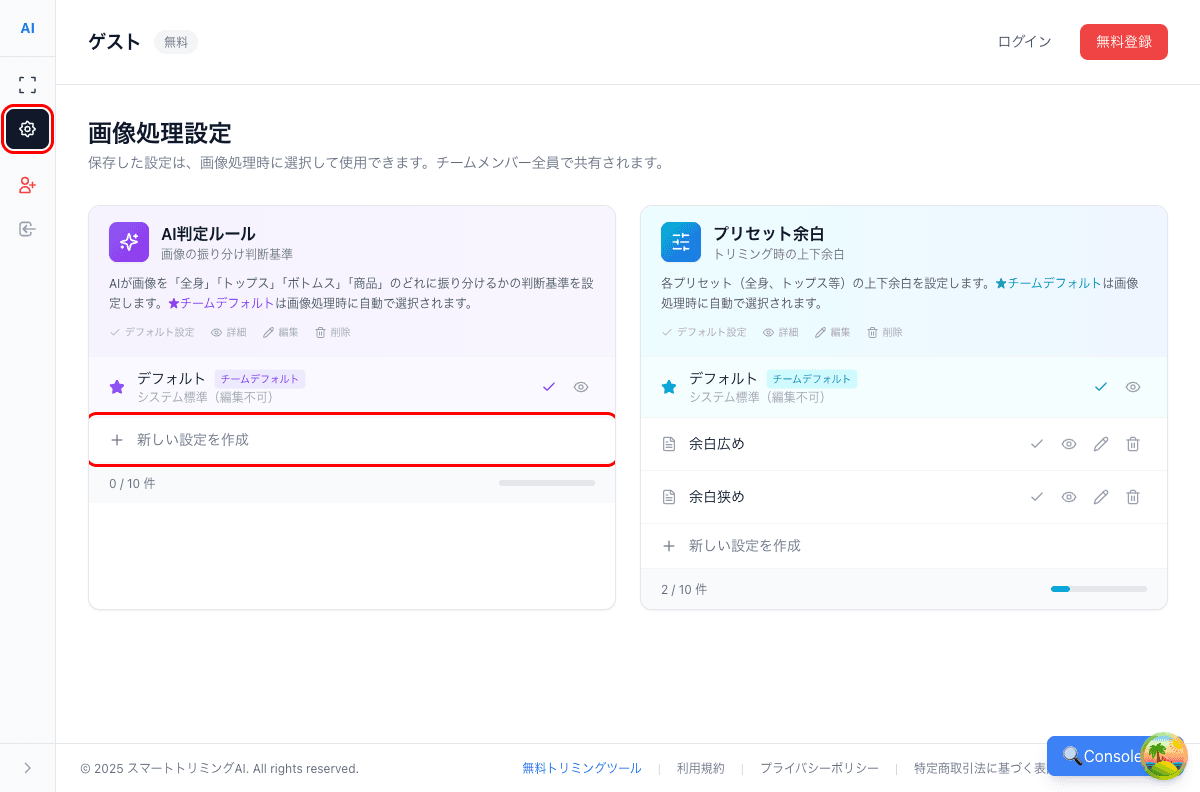Click the blue star of プリセット余白 デフォルト
This screenshot has height=792, width=1200.
(669, 387)
